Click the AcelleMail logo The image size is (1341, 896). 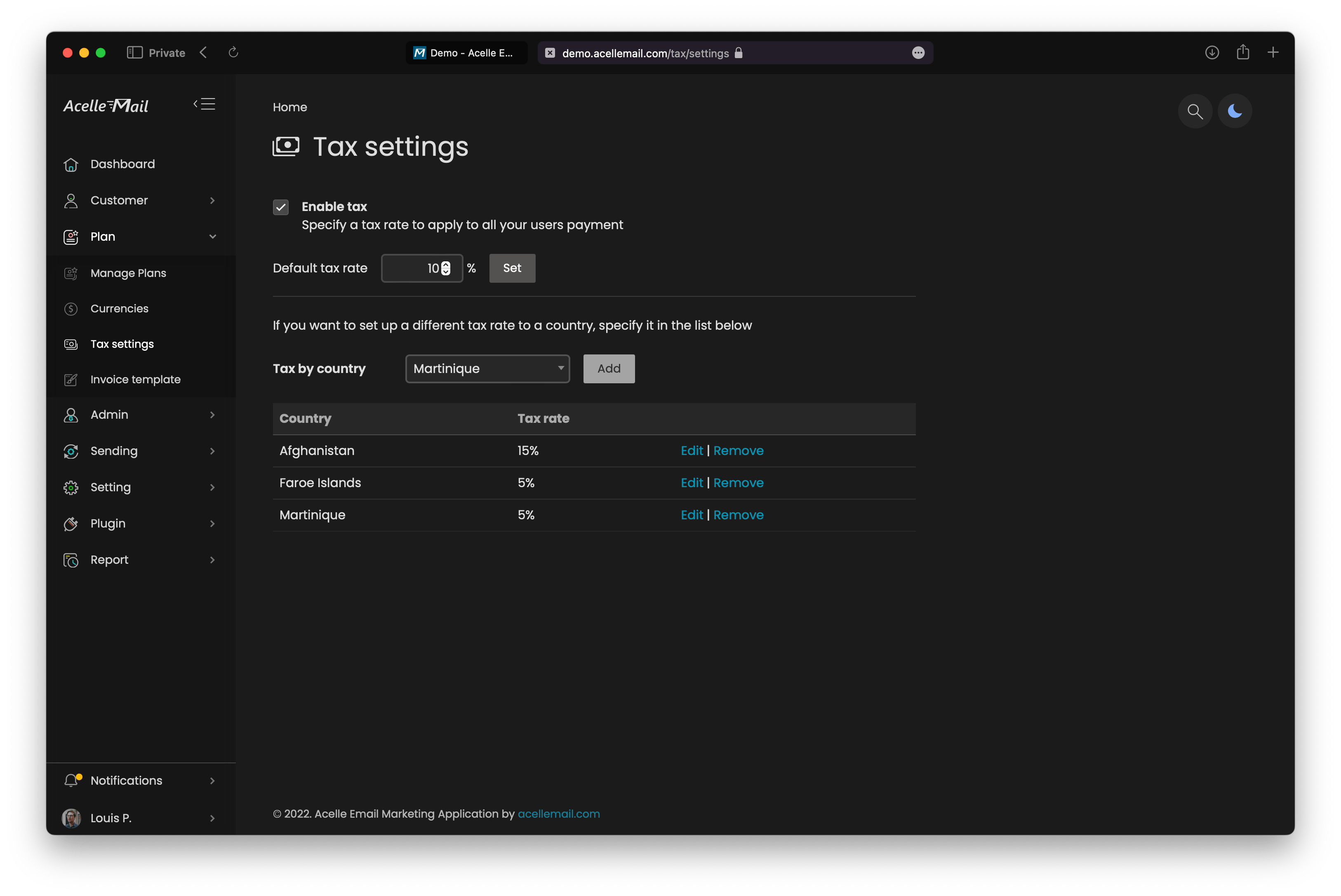106,106
